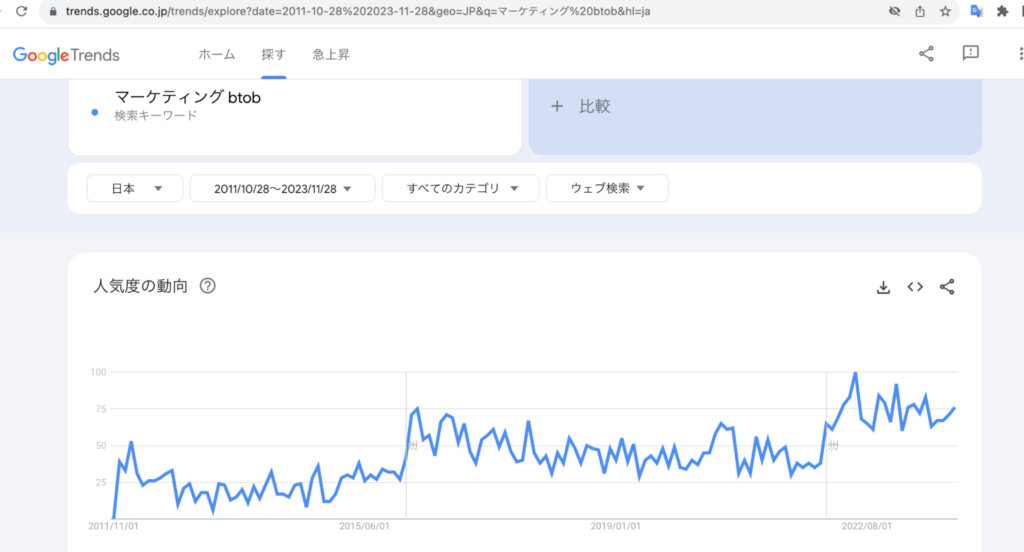
Task: Click the 2015/06/01 axis label
Action: pyautogui.click(x=364, y=526)
